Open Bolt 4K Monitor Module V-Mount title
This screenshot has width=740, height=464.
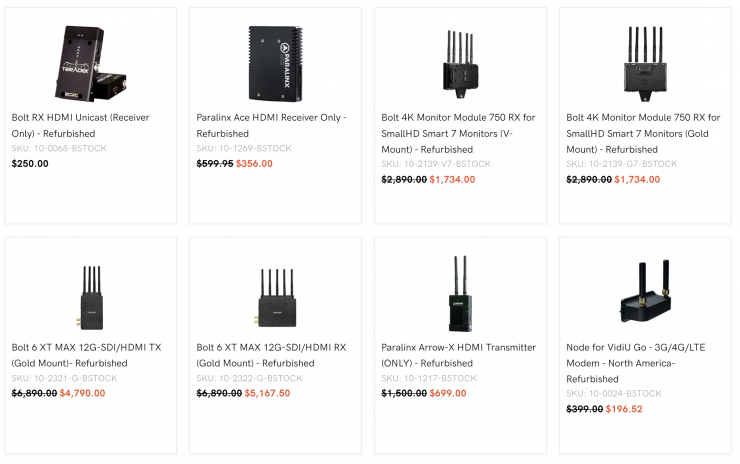coord(458,133)
